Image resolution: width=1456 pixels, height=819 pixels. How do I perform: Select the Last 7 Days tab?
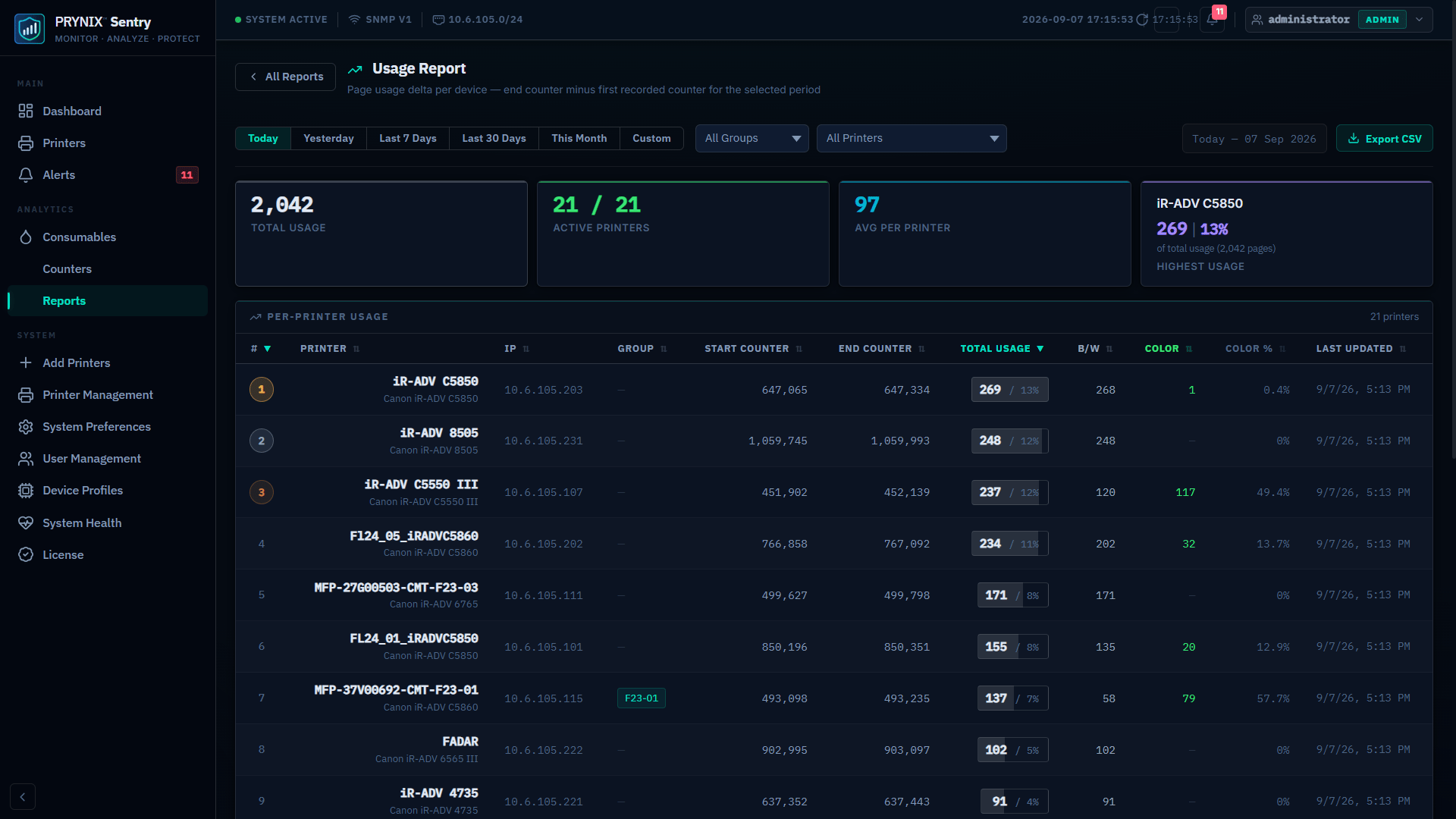coord(408,139)
